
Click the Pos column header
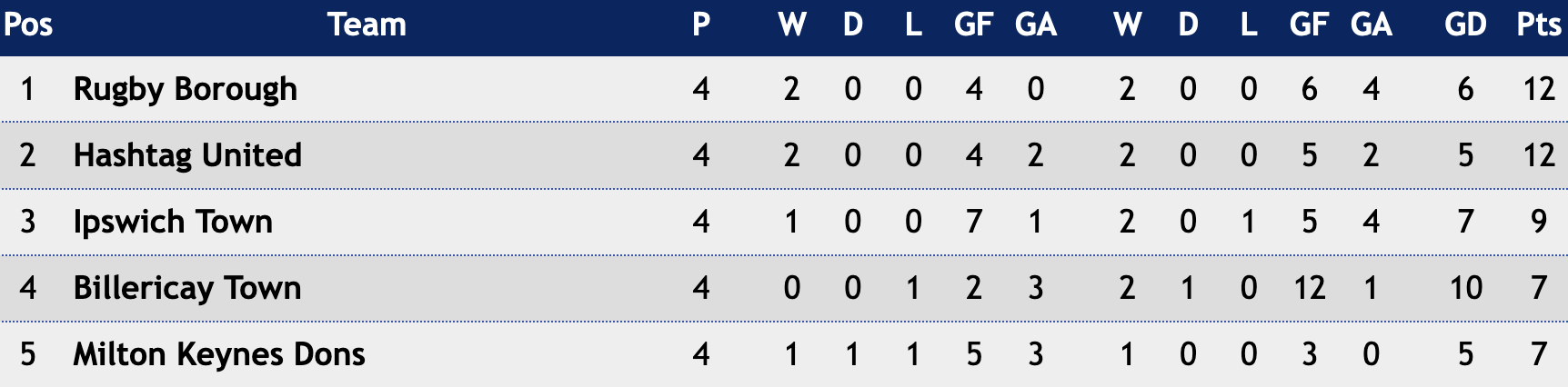click(28, 25)
